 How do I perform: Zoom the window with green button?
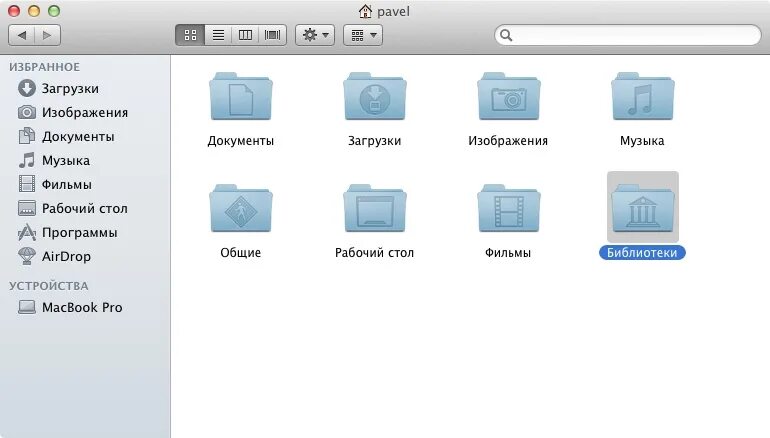[54, 11]
